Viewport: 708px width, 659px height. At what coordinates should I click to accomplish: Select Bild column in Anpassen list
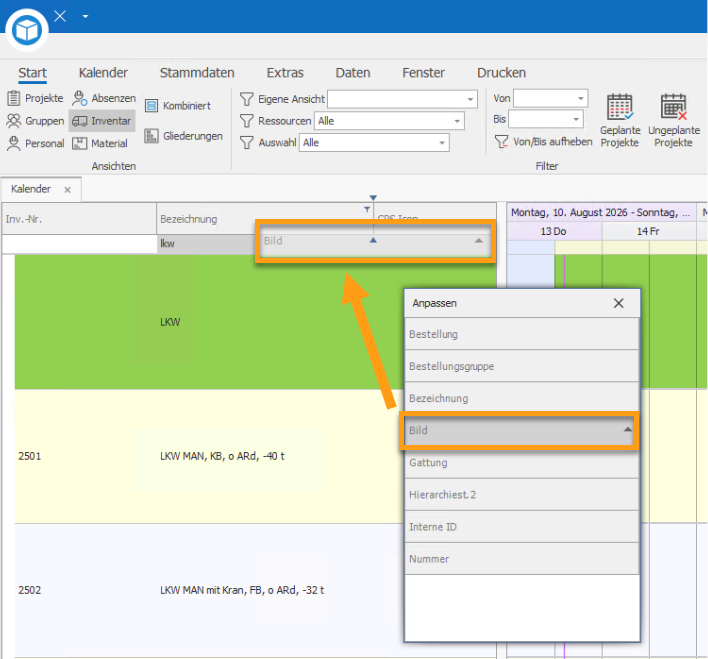click(519, 430)
